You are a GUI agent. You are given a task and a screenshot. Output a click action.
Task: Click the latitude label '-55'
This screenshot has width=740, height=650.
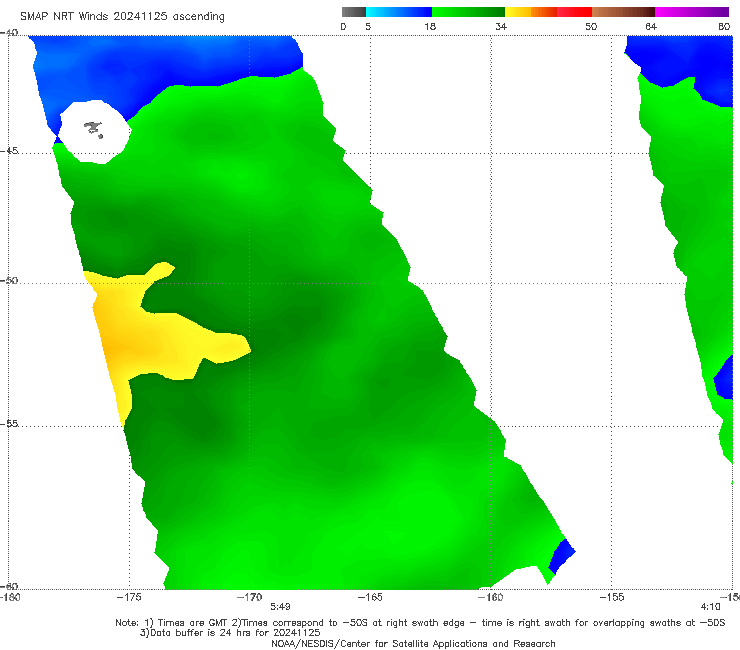pyautogui.click(x=9, y=424)
